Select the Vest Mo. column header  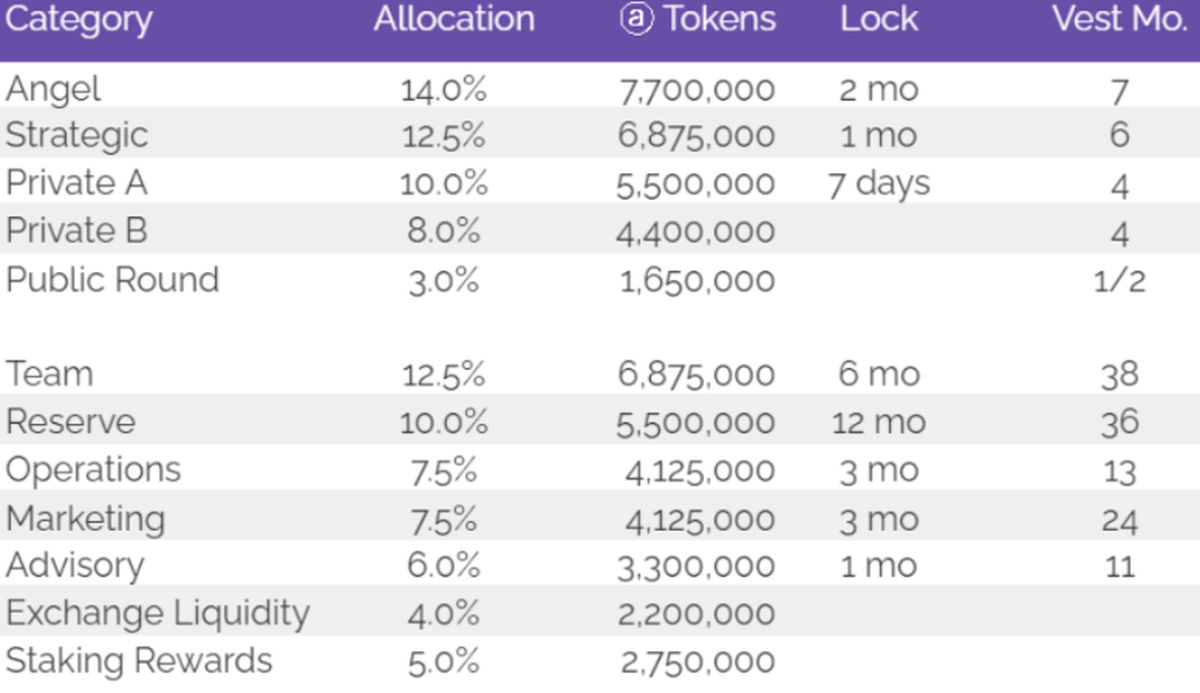[x=1119, y=20]
